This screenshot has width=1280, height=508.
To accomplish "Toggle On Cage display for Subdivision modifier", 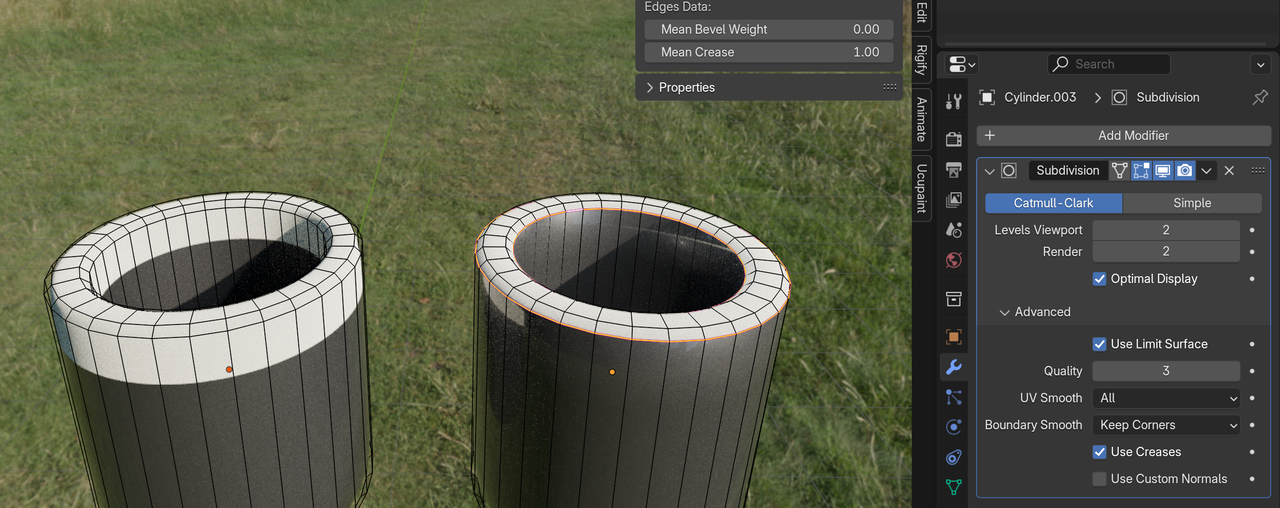I will coord(1120,171).
